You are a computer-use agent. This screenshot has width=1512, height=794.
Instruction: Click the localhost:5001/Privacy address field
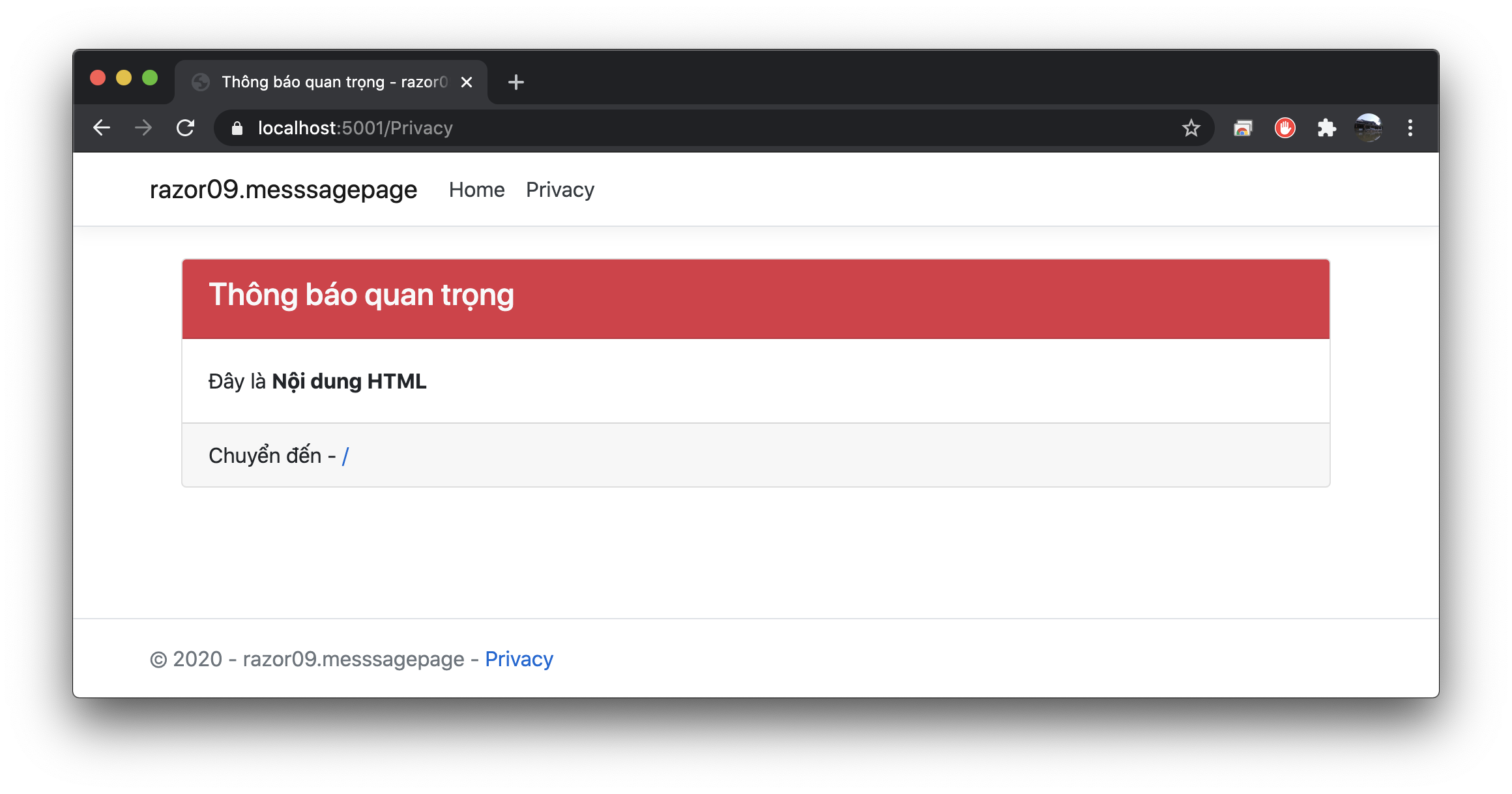(652, 128)
